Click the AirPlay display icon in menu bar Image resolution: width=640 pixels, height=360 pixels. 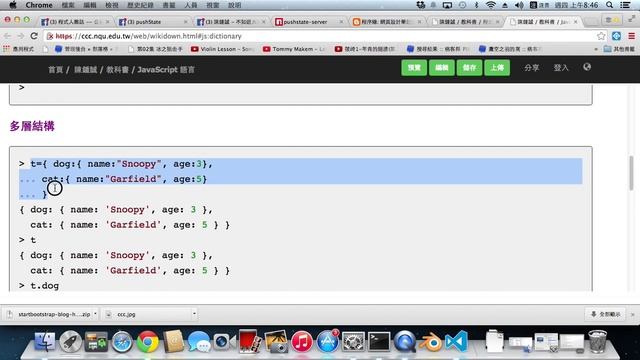click(447, 5)
